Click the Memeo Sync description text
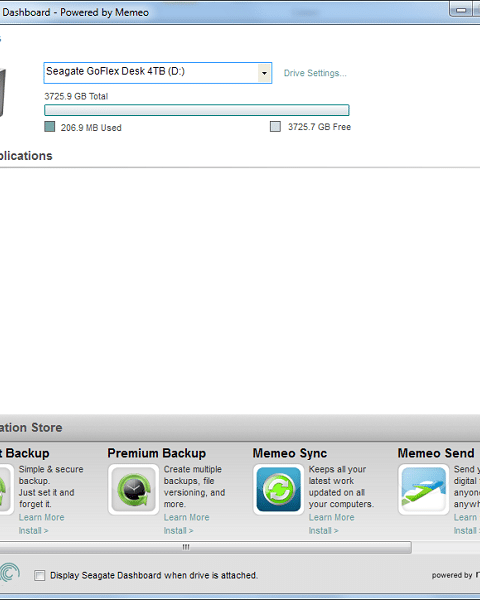 [x=341, y=487]
